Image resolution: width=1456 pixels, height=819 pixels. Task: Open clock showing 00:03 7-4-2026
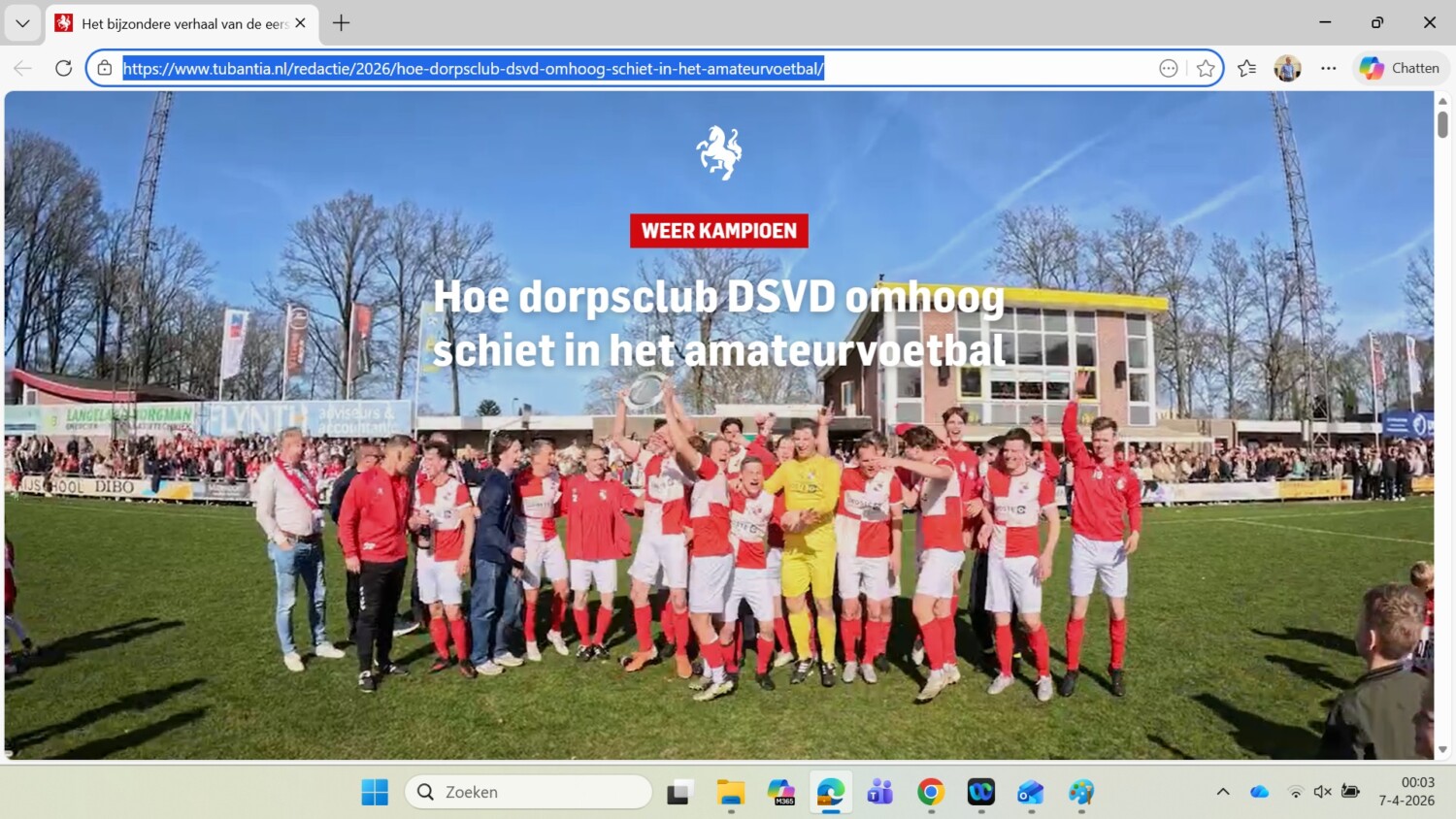pos(1406,792)
